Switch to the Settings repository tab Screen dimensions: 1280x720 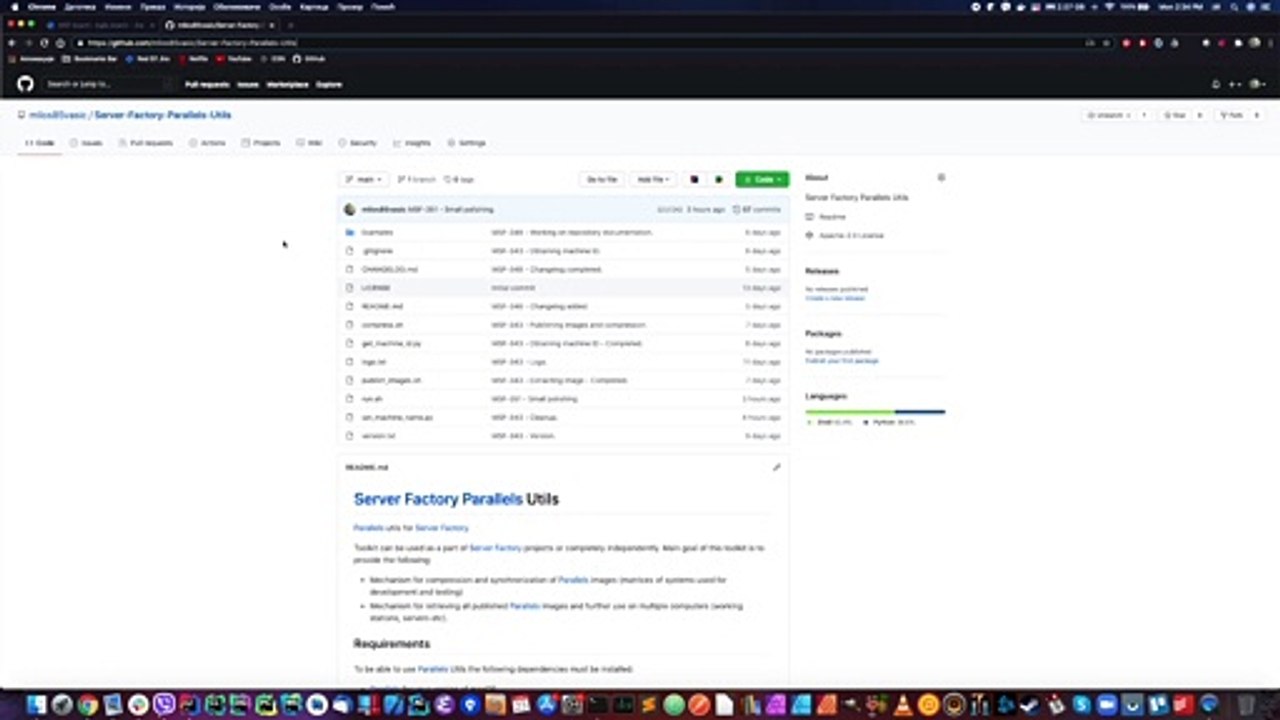coord(466,143)
